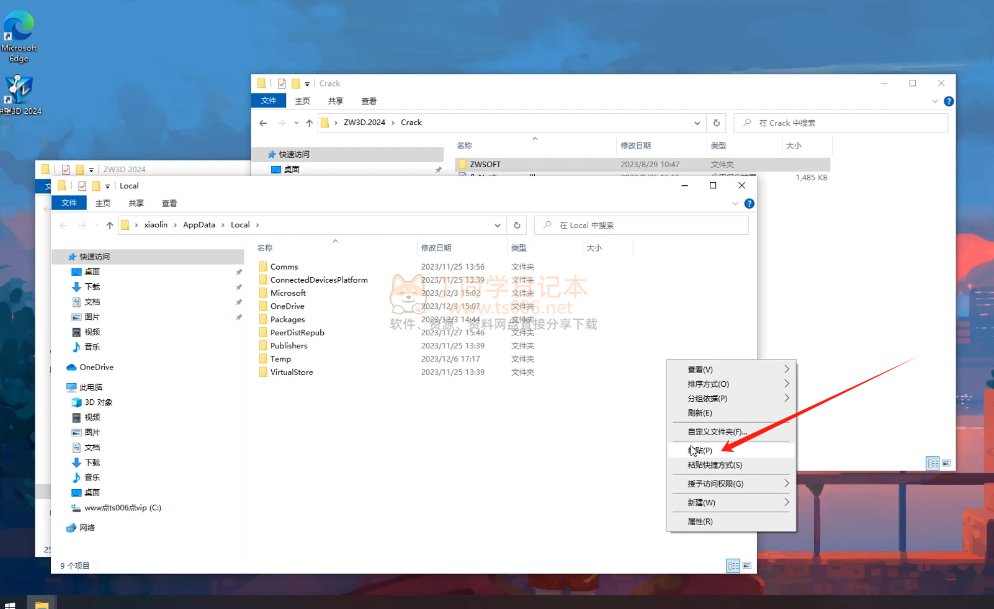This screenshot has height=609, width=994.
Task: Select the Temp folder in the file list
Action: [281, 359]
